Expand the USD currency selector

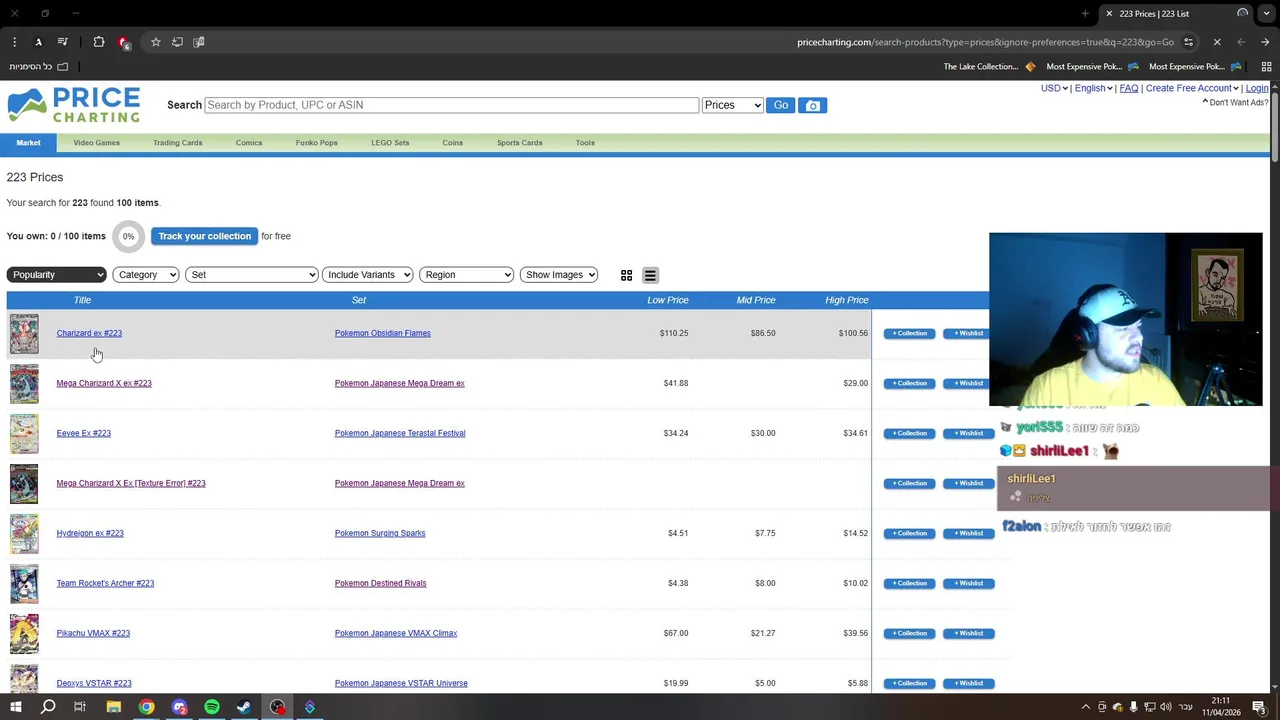pyautogui.click(x=1054, y=88)
